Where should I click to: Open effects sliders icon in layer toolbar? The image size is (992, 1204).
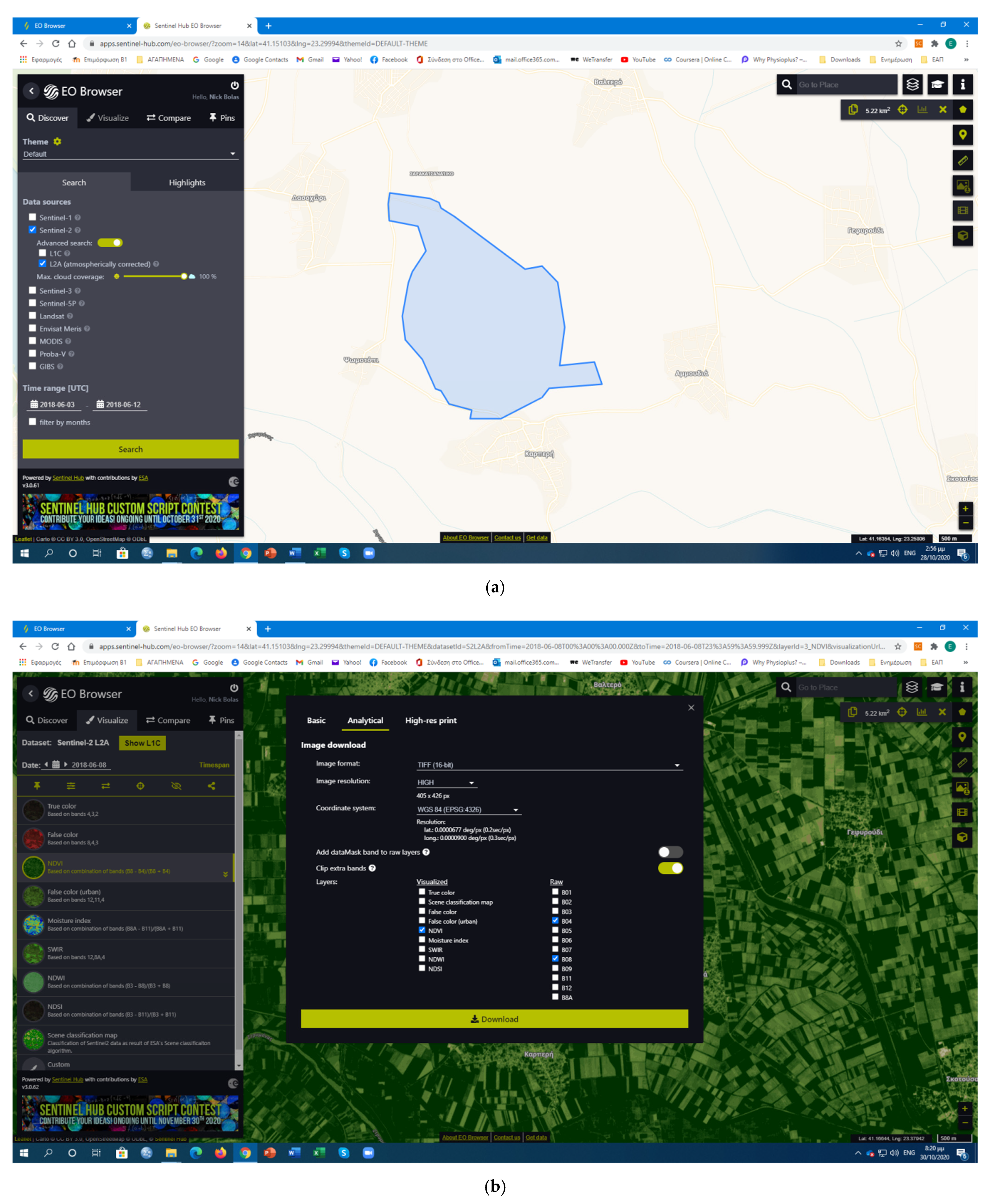click(x=71, y=786)
